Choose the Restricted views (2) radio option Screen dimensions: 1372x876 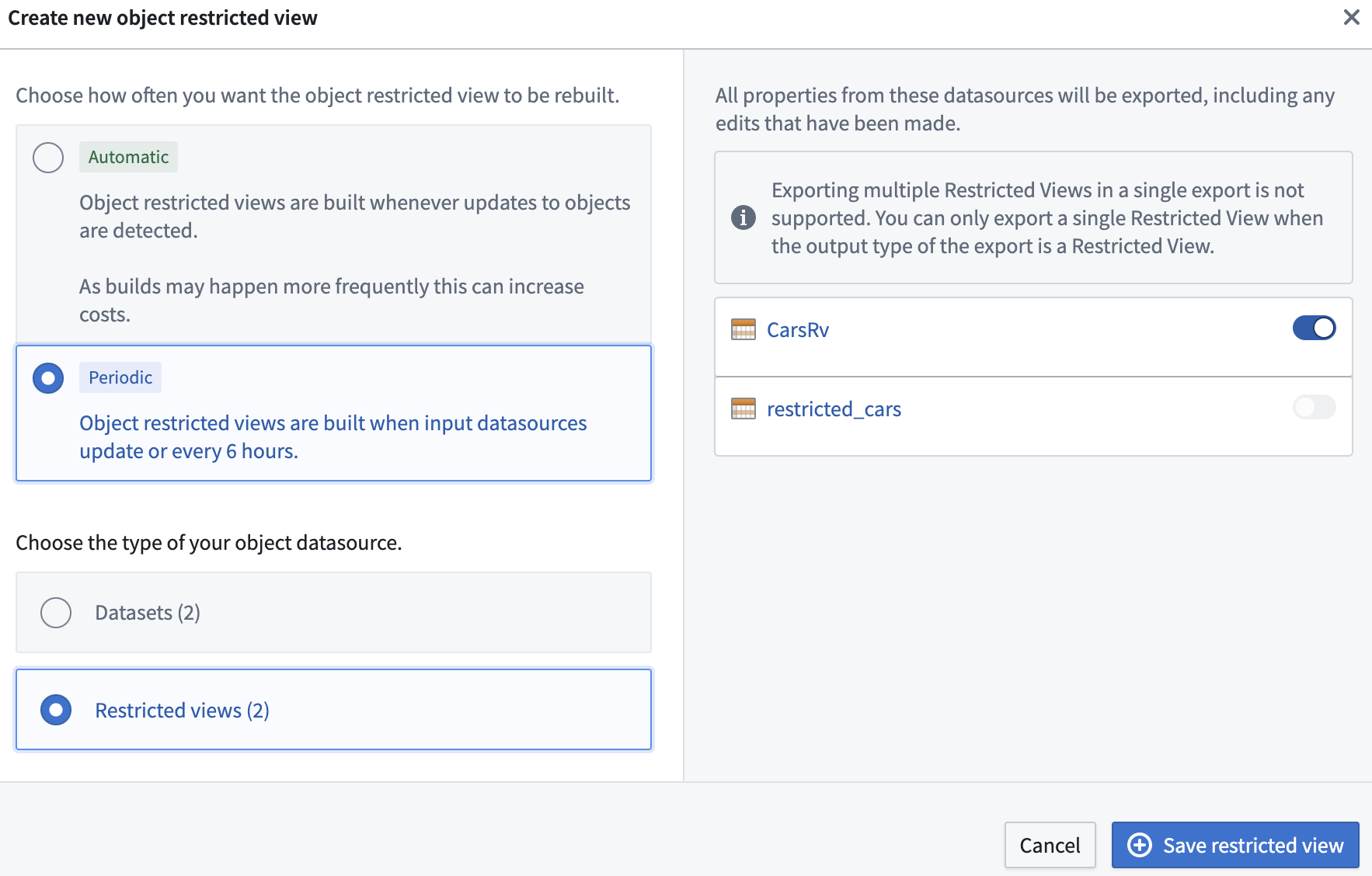[x=56, y=710]
